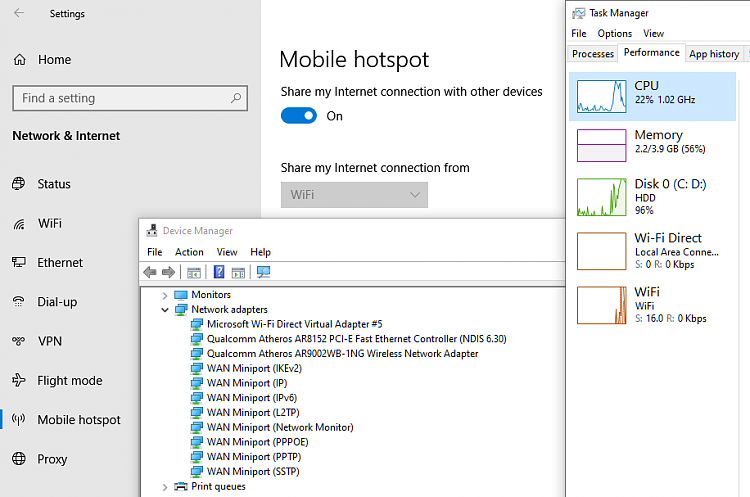Open Task Manager File menu

[579, 33]
